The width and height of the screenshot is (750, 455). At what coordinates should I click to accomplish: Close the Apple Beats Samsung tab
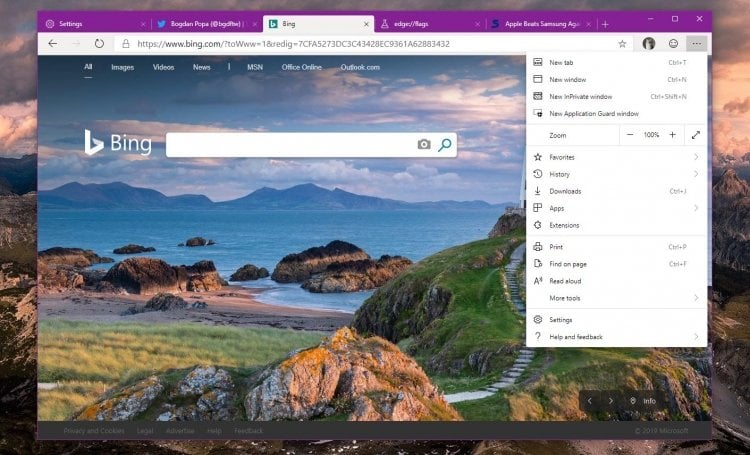pos(589,24)
